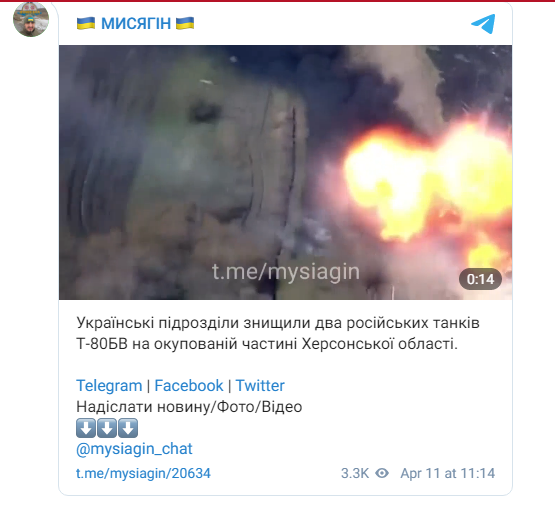Click the 3.3K views count
Viewport: 555px width, 505px height.
pyautogui.click(x=355, y=474)
